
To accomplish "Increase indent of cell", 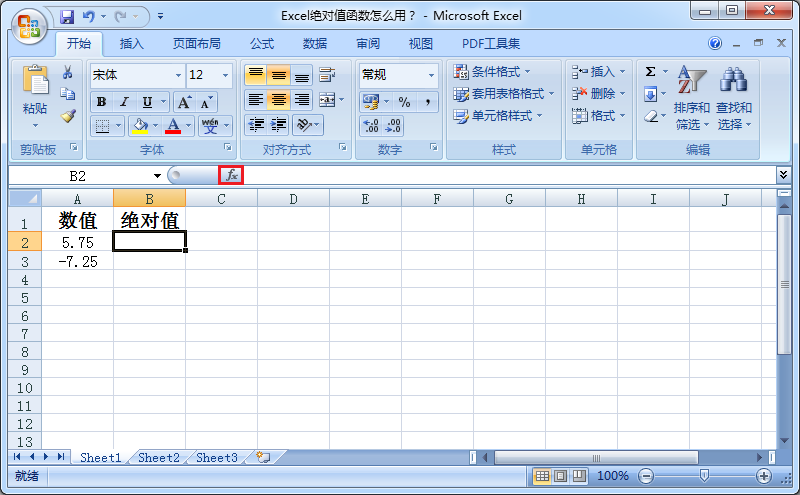I will 278,125.
